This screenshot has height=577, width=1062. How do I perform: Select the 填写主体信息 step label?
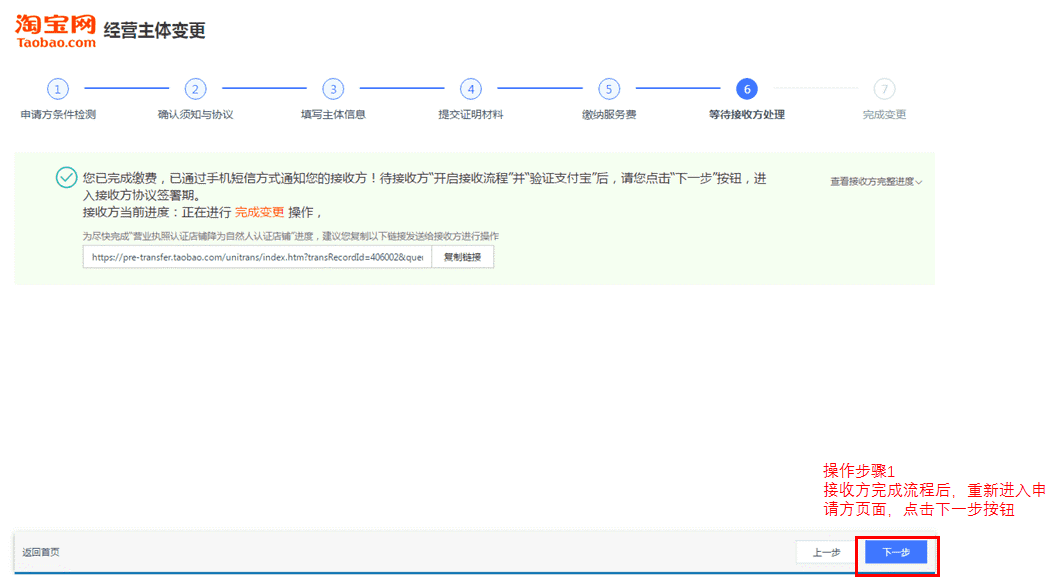click(333, 115)
